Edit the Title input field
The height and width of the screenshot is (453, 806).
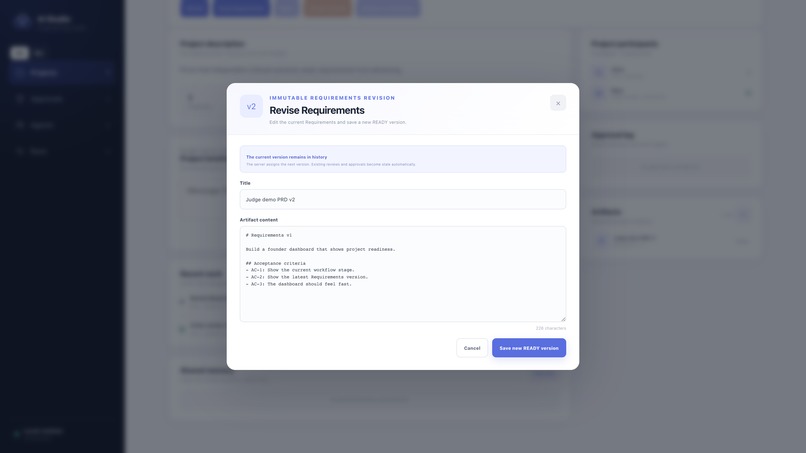coord(402,200)
